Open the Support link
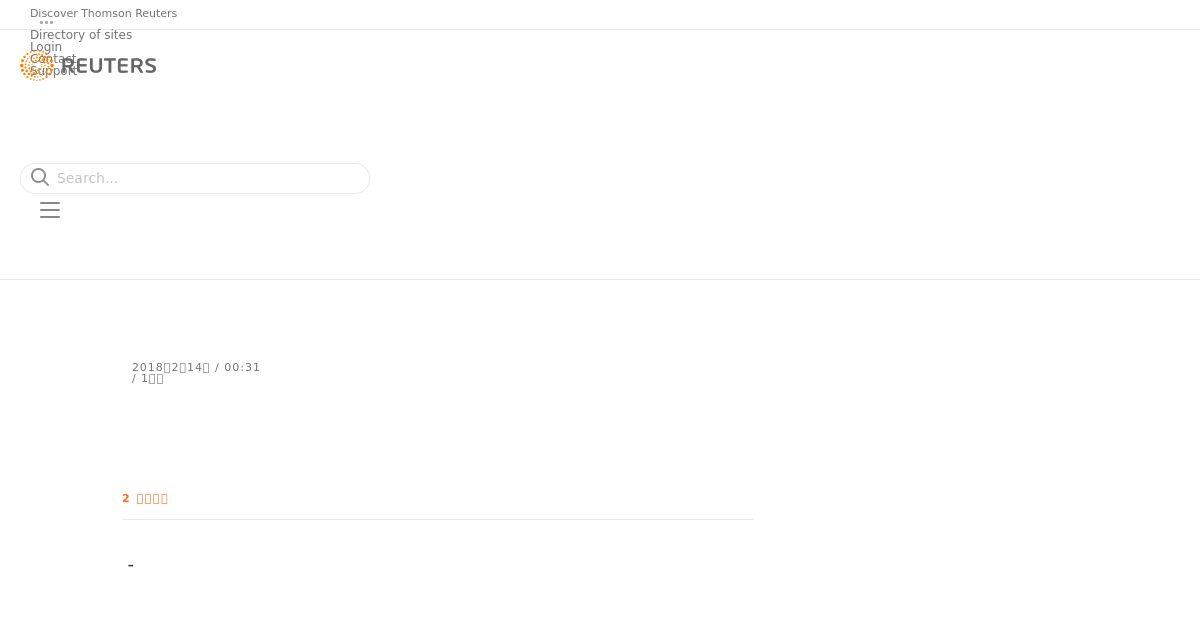This screenshot has width=1200, height=630. [54, 71]
